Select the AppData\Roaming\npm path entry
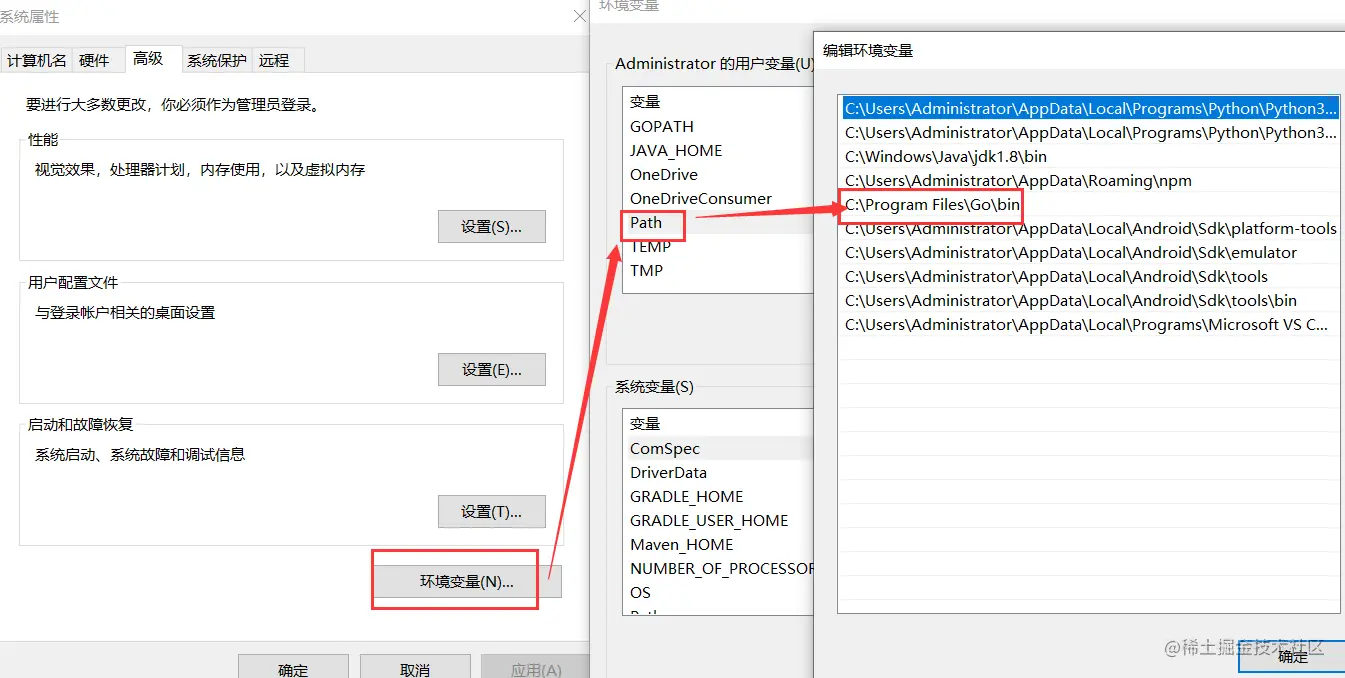 (1089, 180)
